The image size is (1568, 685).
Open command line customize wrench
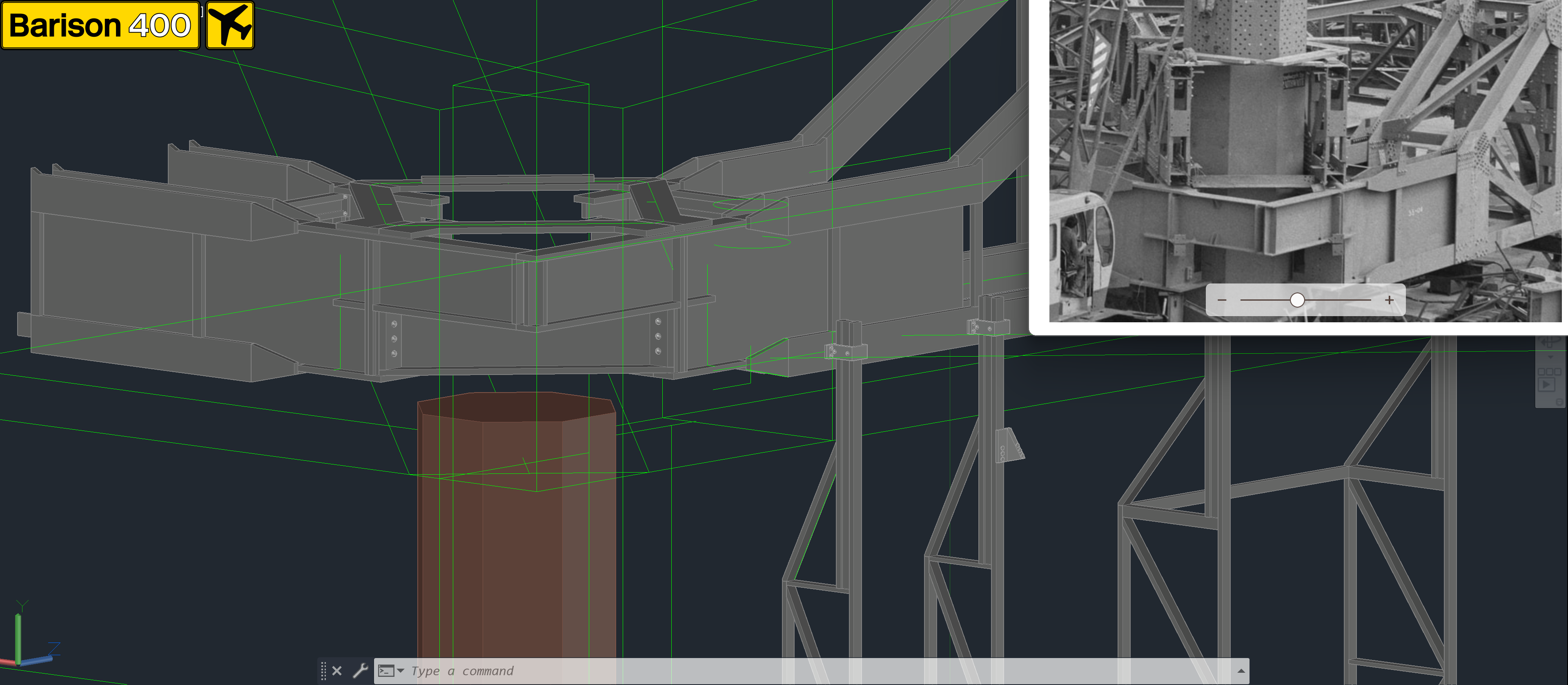point(360,671)
